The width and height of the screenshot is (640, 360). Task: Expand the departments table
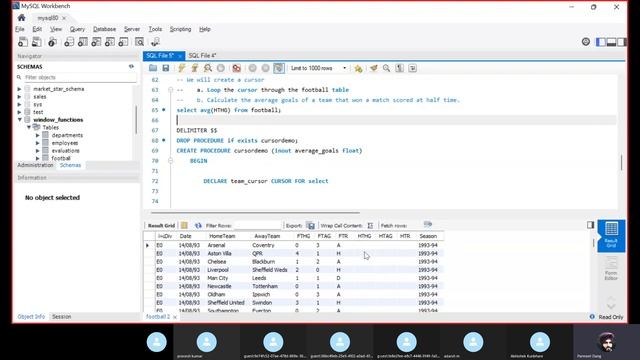37,135
